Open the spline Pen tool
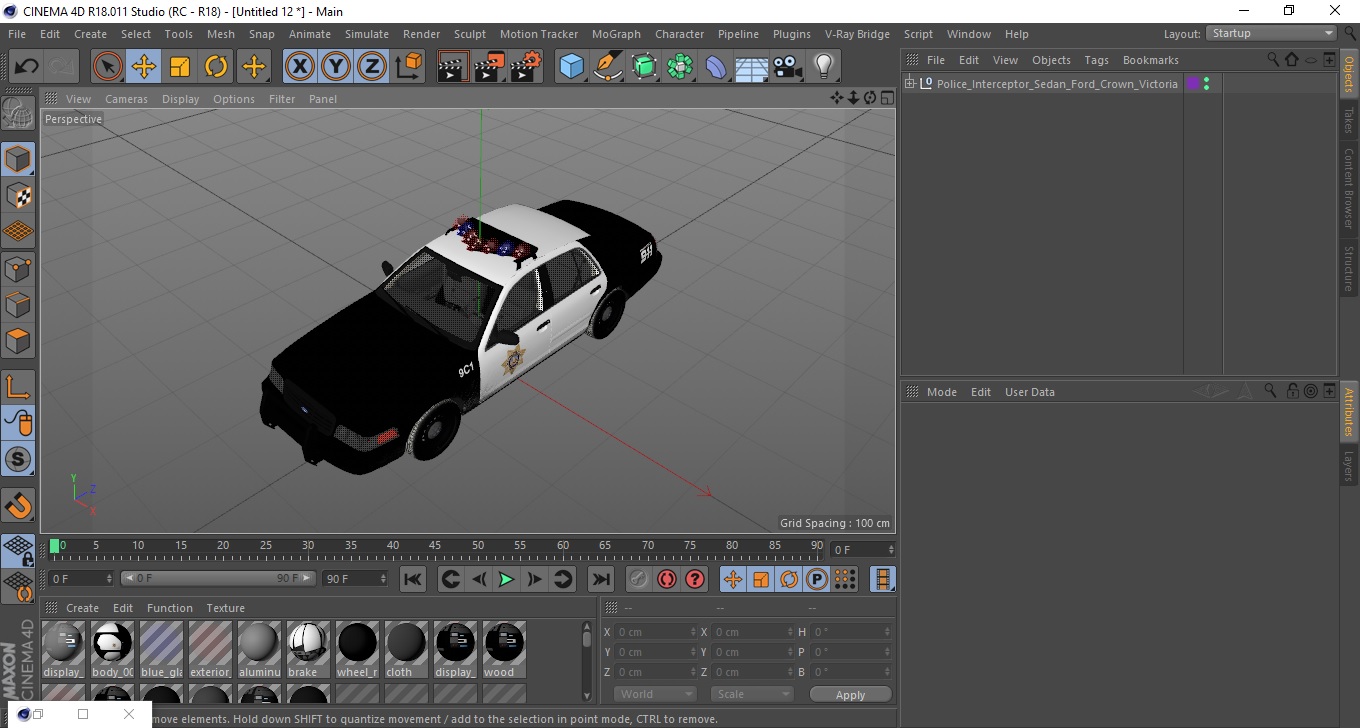The width and height of the screenshot is (1360, 728). [608, 67]
